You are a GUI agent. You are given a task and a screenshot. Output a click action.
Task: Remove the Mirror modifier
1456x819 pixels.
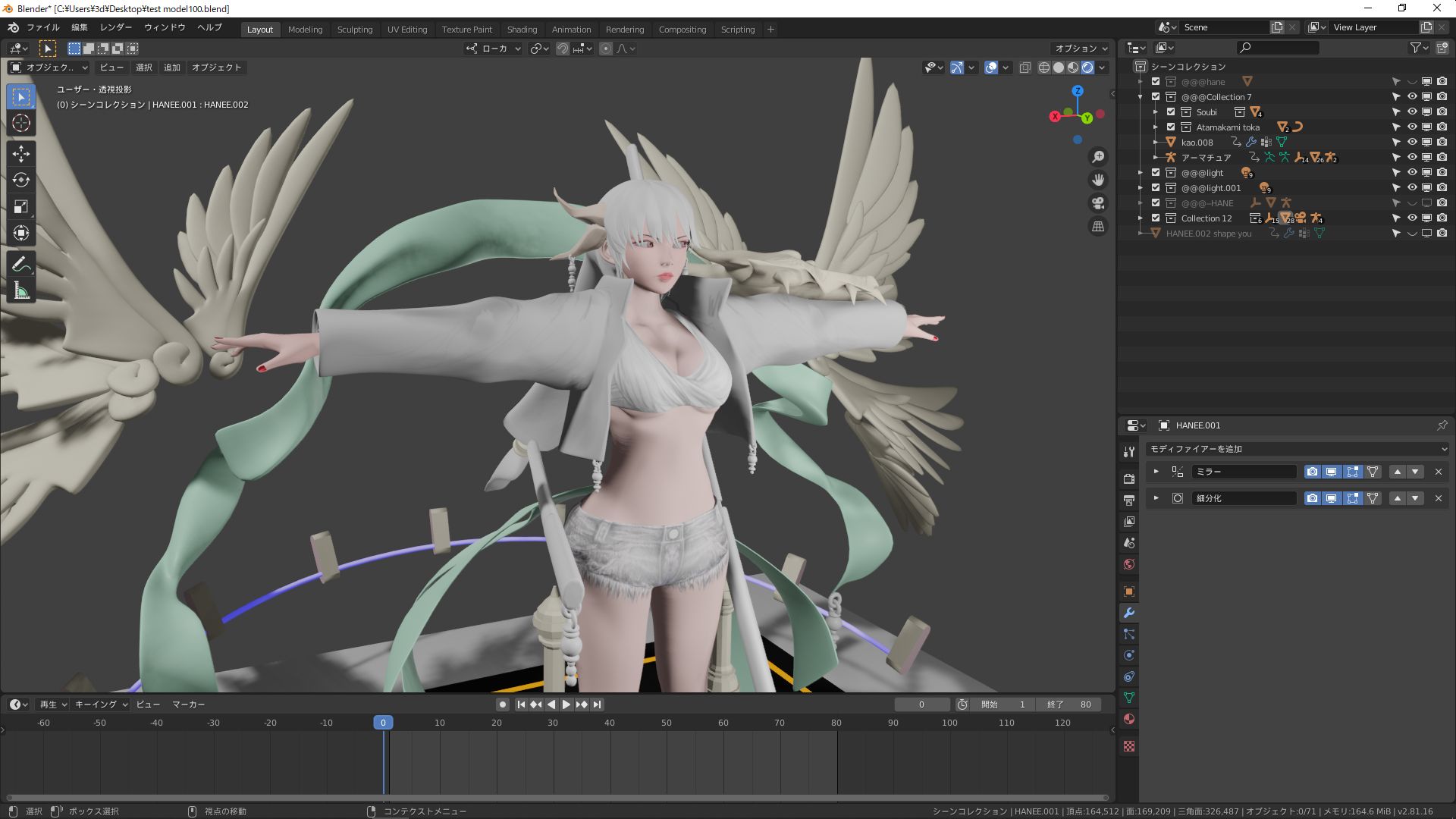(x=1439, y=472)
